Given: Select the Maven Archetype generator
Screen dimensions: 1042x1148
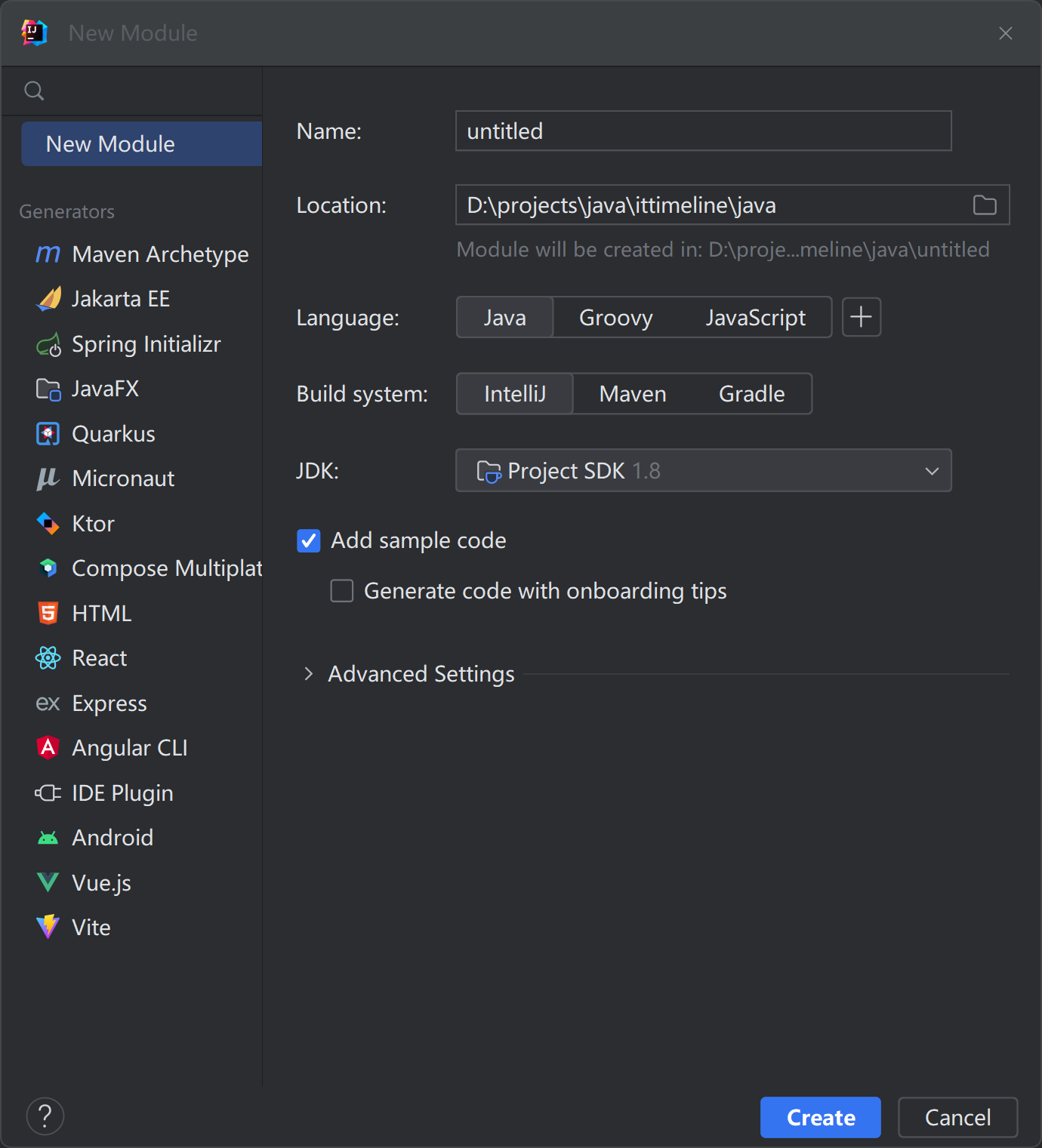Looking at the screenshot, I should (142, 254).
